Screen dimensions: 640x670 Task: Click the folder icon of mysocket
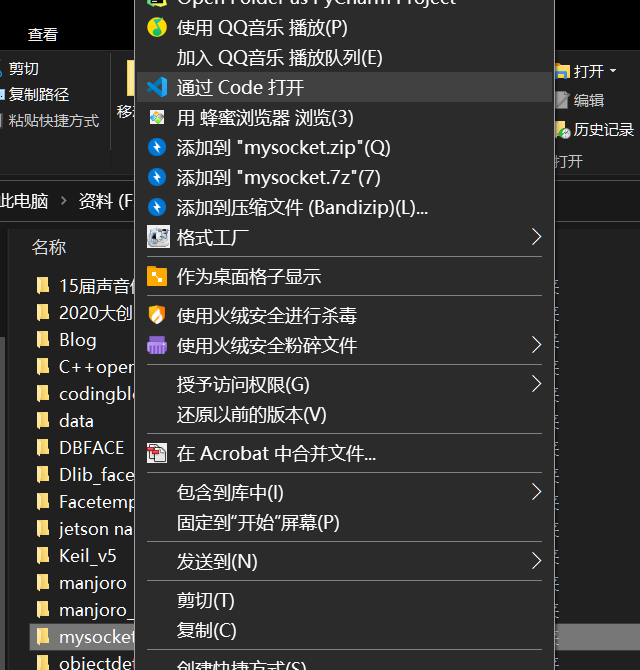43,637
